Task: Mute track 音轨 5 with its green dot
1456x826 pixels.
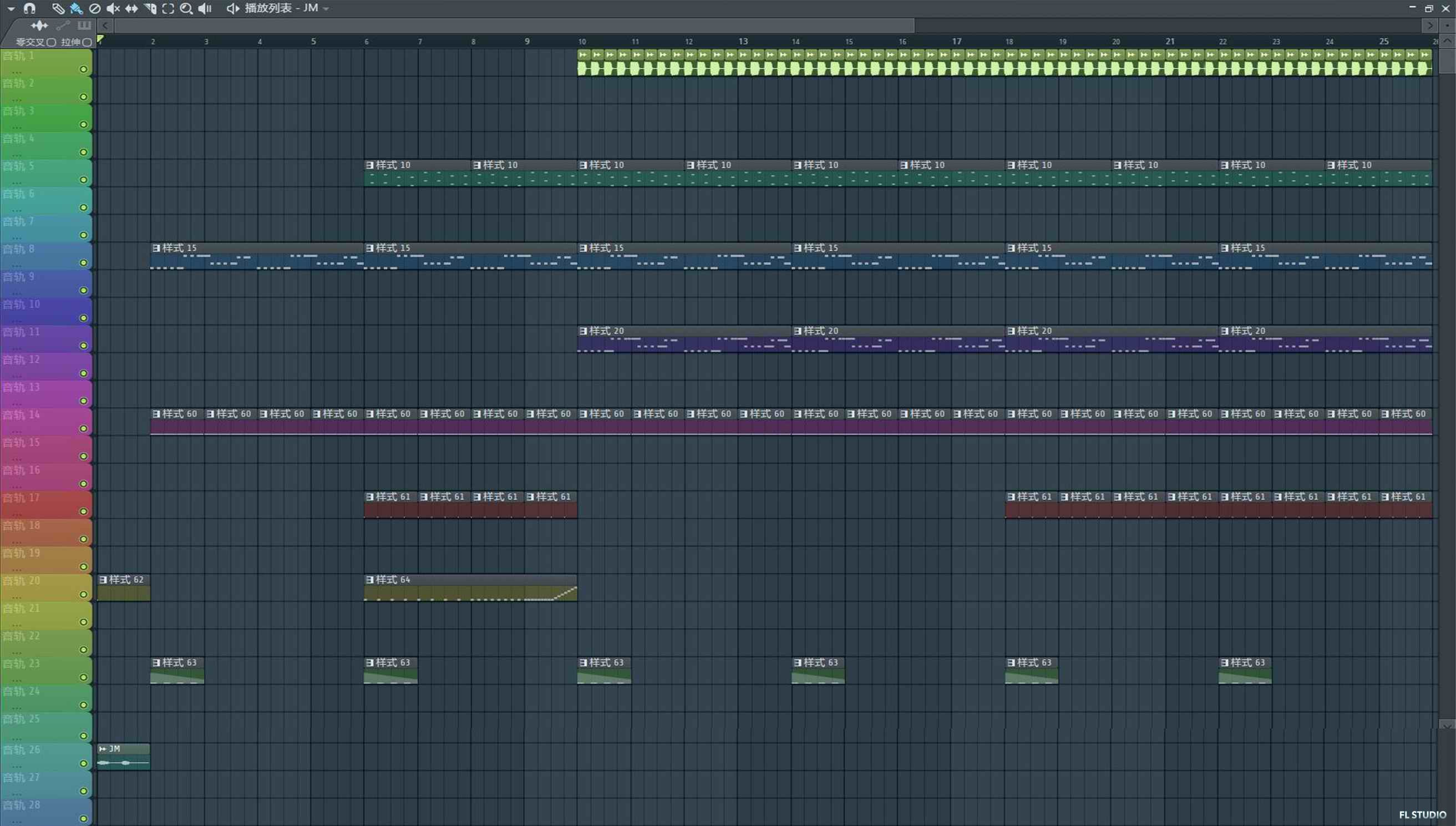Action: tap(83, 180)
